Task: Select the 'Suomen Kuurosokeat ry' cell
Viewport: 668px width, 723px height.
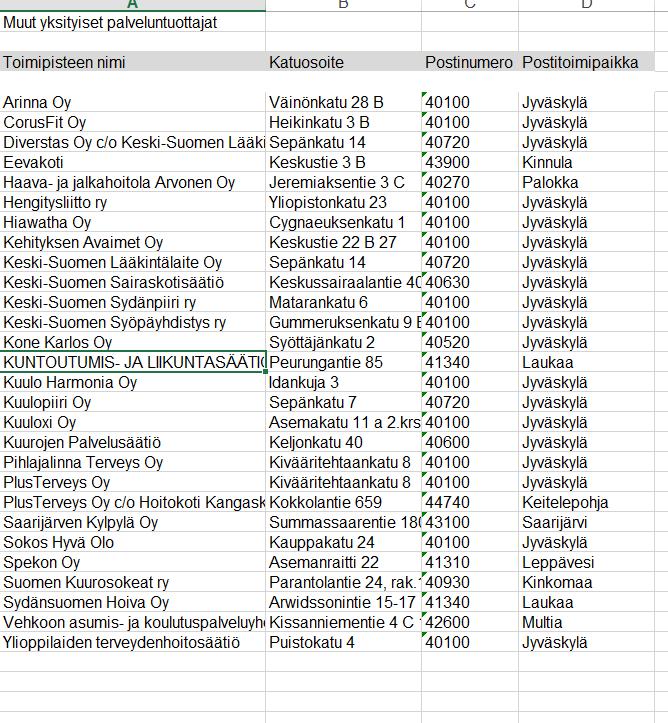Action: 133,582
